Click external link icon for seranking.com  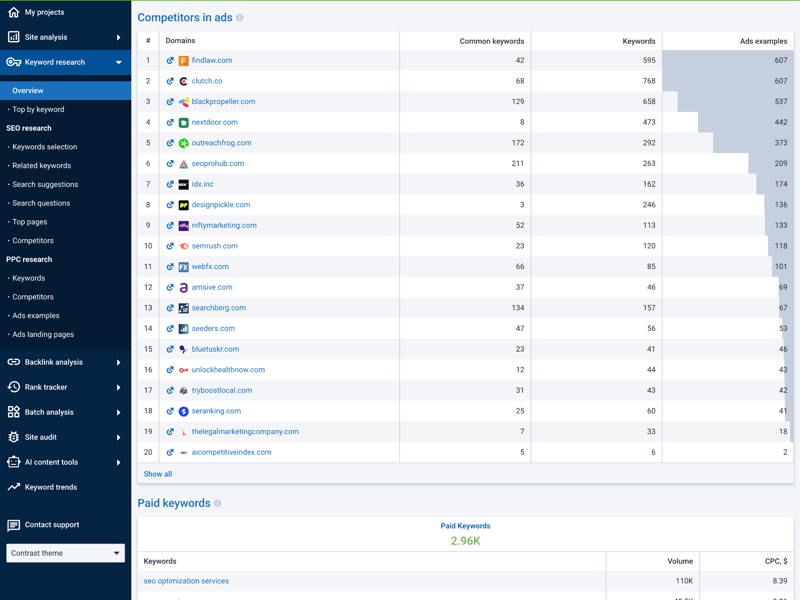170,411
